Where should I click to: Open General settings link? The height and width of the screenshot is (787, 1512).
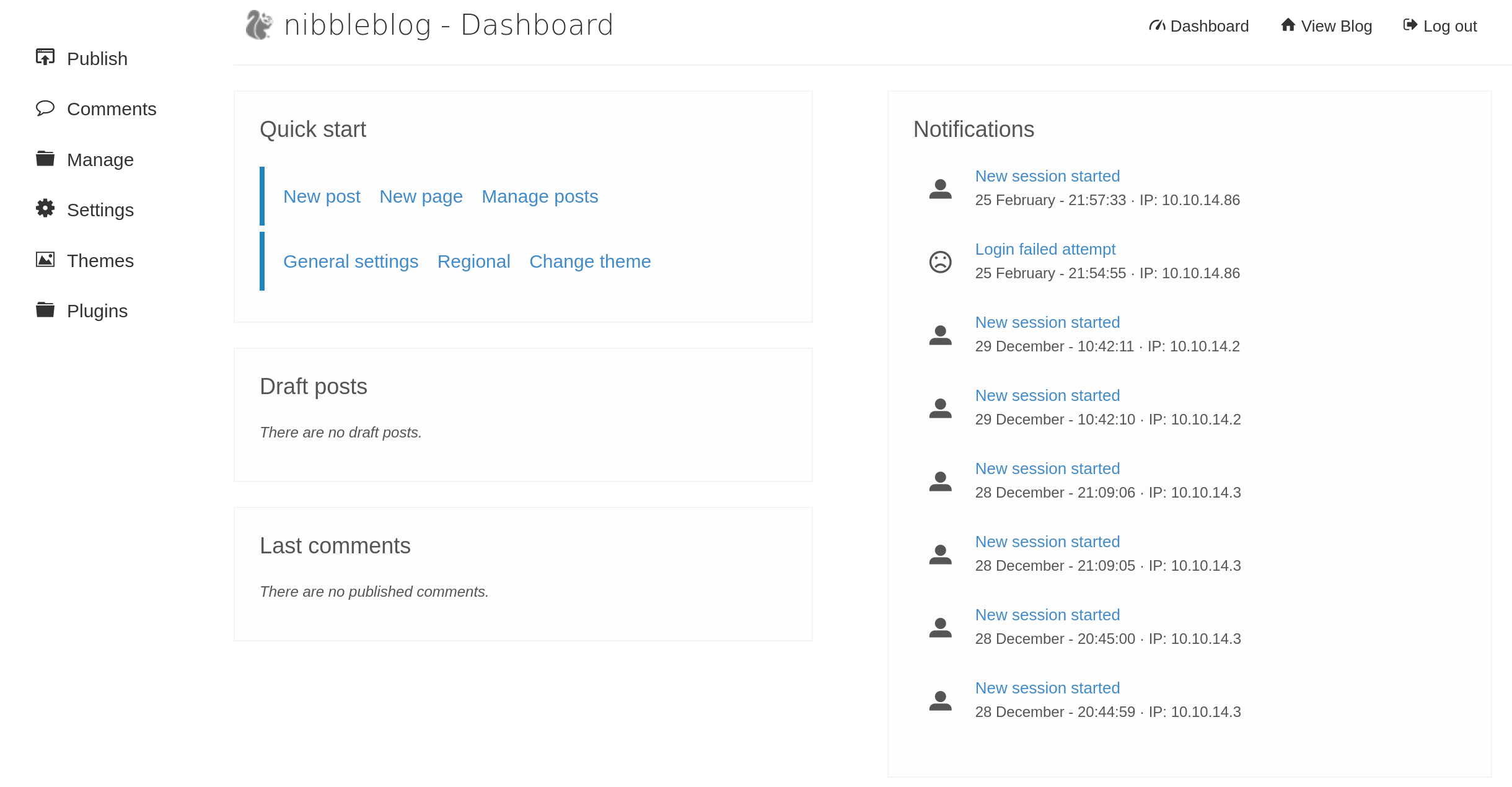point(351,261)
